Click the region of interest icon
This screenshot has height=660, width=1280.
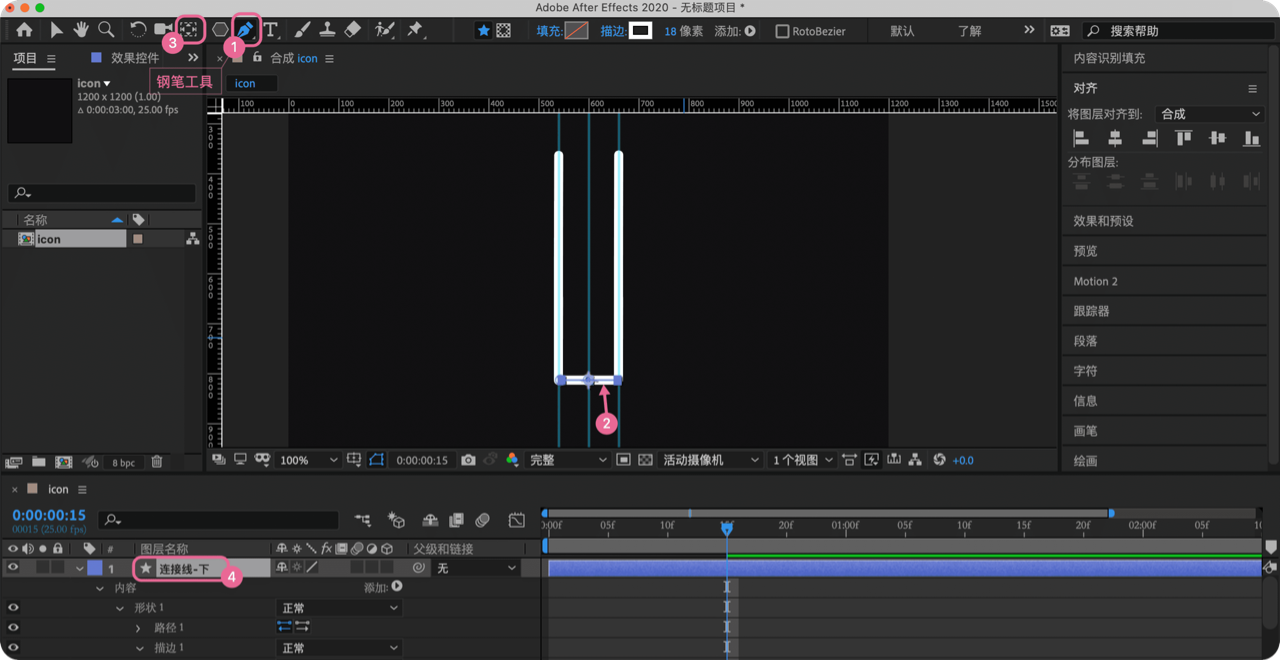click(623, 460)
